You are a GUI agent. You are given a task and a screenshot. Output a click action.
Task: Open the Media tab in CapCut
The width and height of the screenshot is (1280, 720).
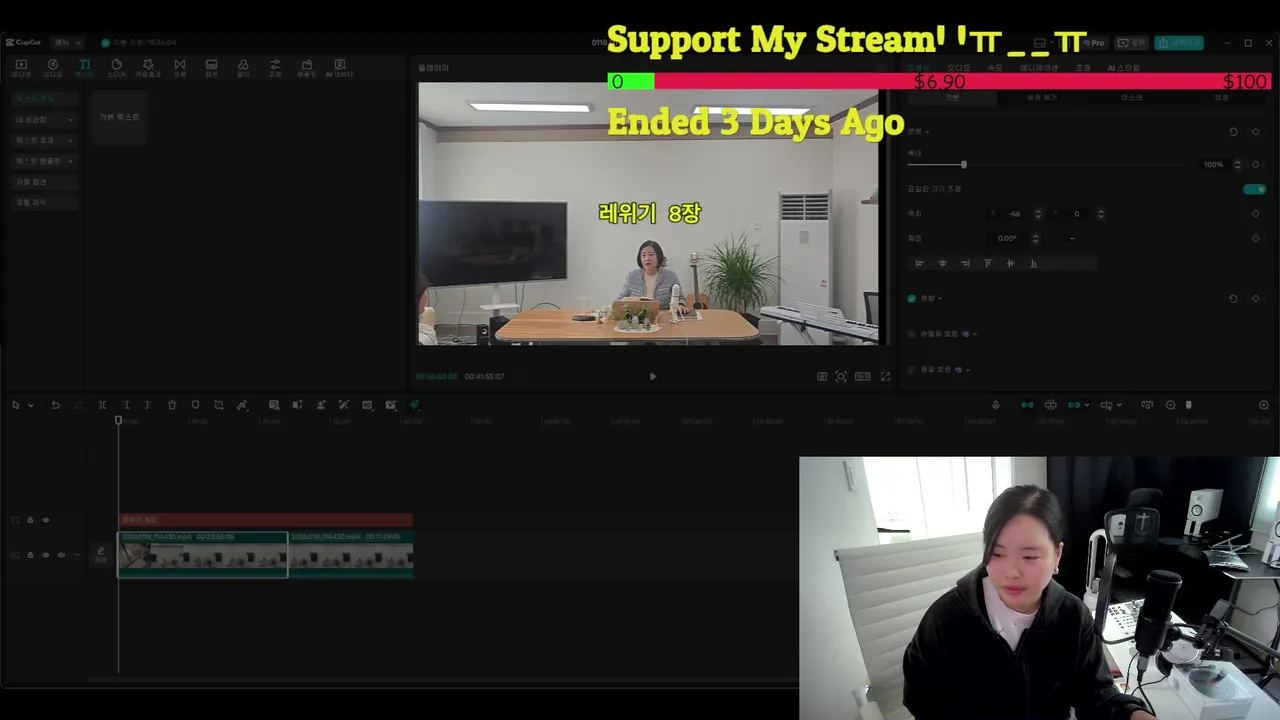coord(21,68)
